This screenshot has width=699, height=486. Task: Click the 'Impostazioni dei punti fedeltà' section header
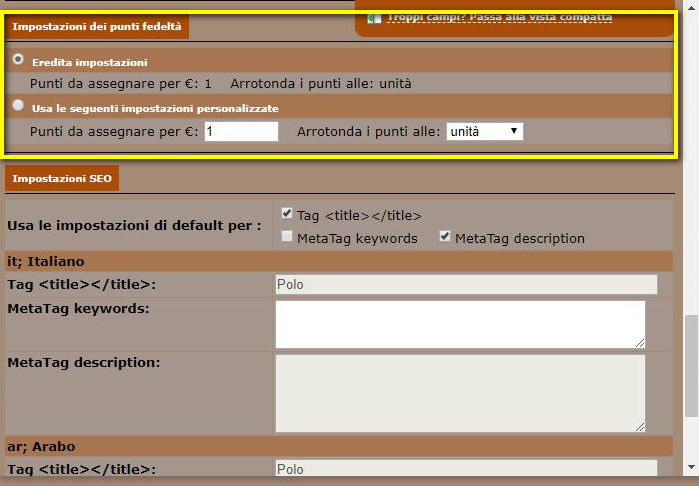pyautogui.click(x=97, y=27)
